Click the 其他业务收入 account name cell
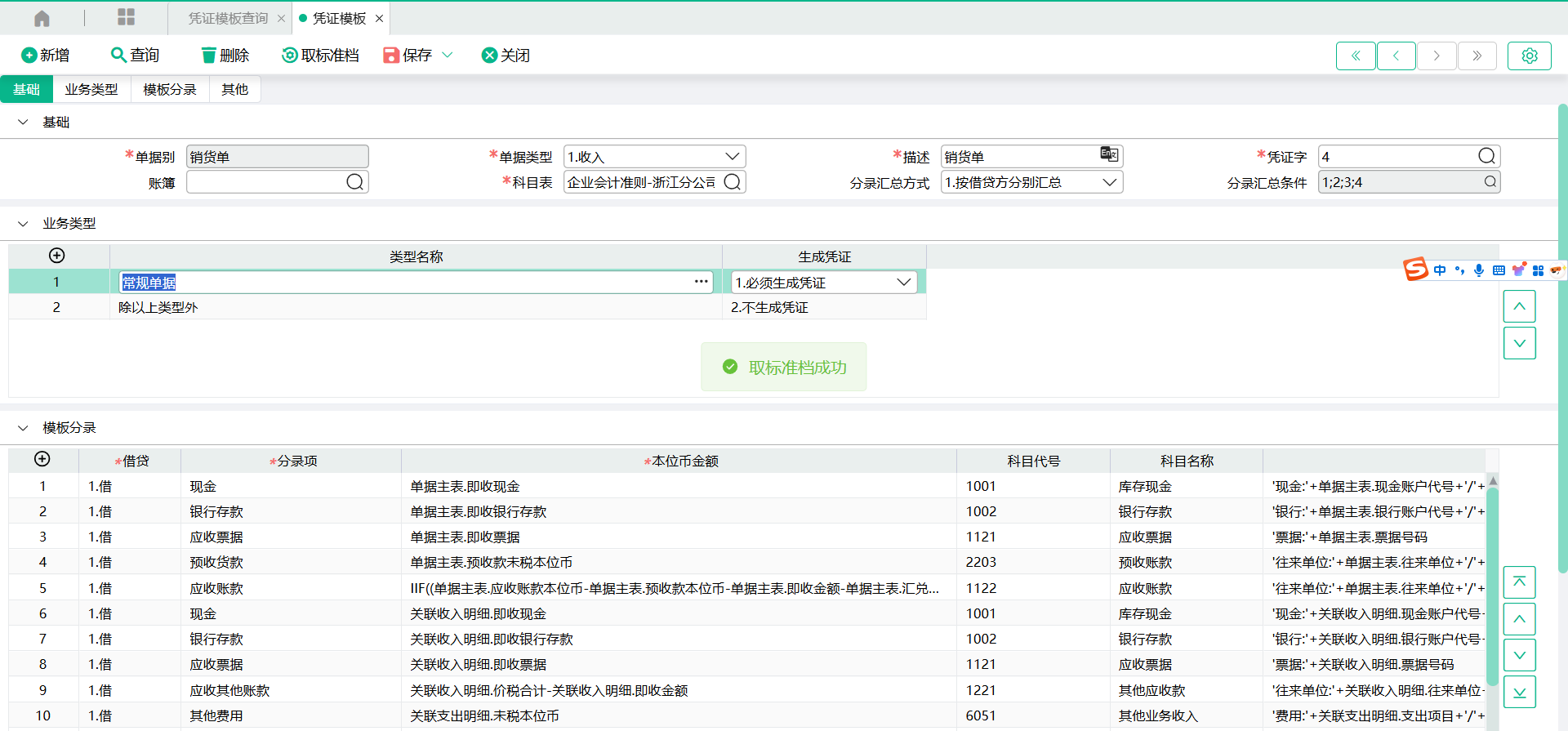This screenshot has height=731, width=1568. click(1186, 715)
